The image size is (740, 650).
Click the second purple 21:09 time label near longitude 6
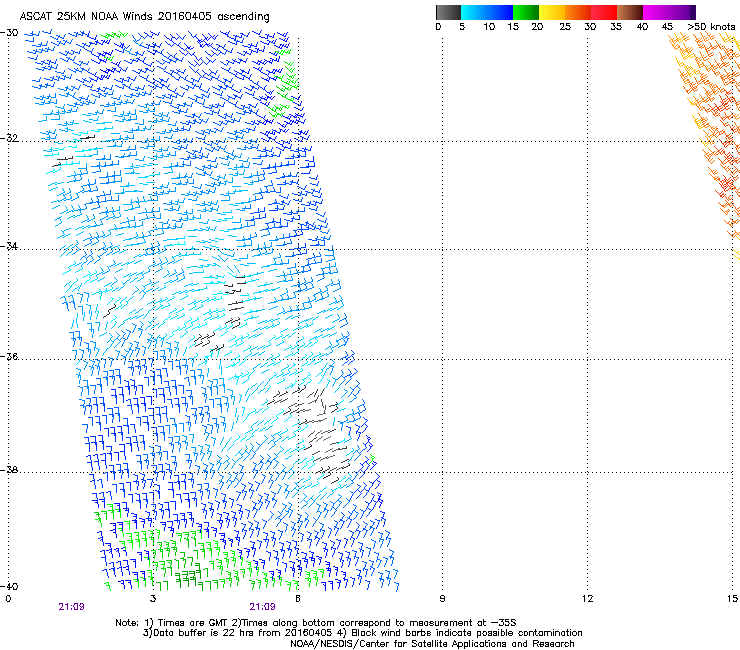(262, 607)
